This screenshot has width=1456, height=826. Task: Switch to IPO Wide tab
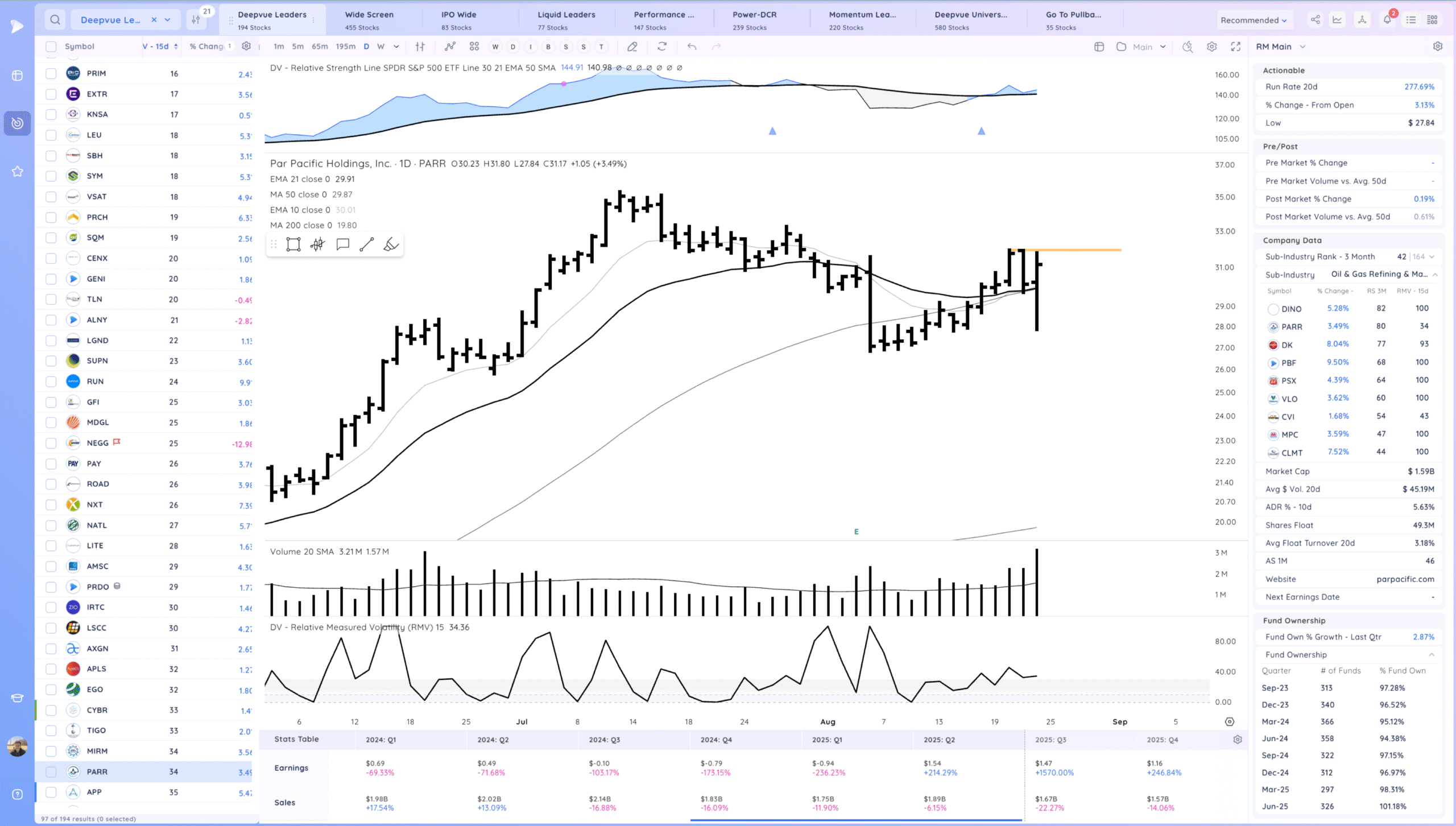[458, 20]
